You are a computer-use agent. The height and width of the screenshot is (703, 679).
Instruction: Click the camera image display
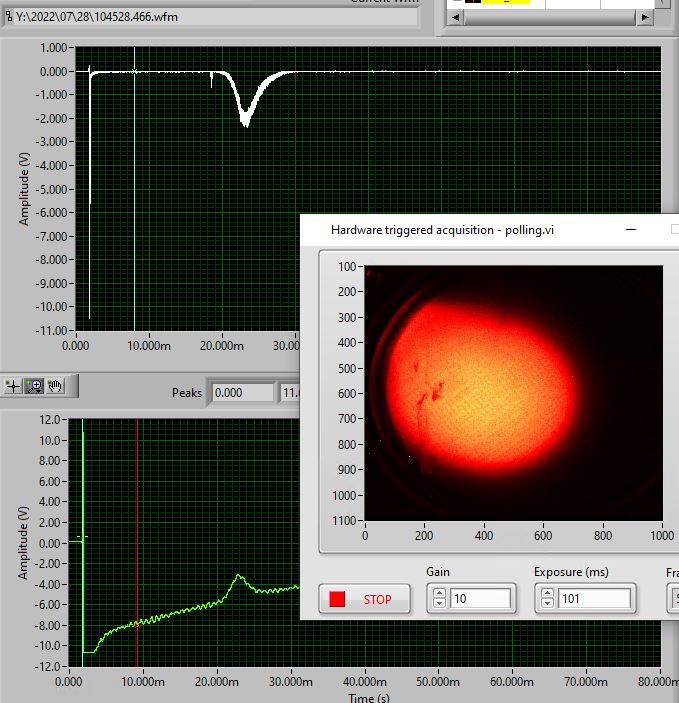[513, 392]
